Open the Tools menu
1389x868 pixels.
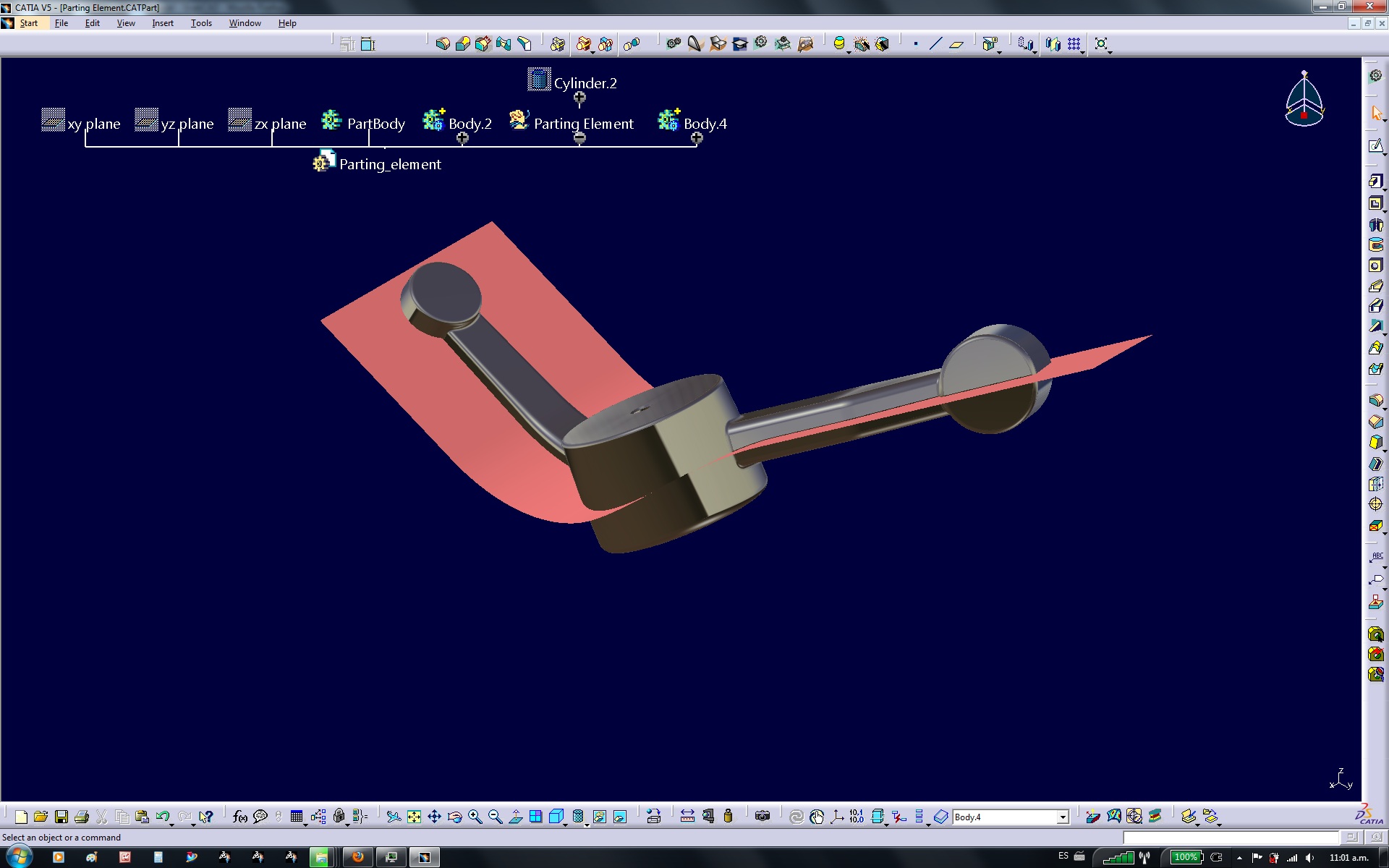tap(201, 23)
